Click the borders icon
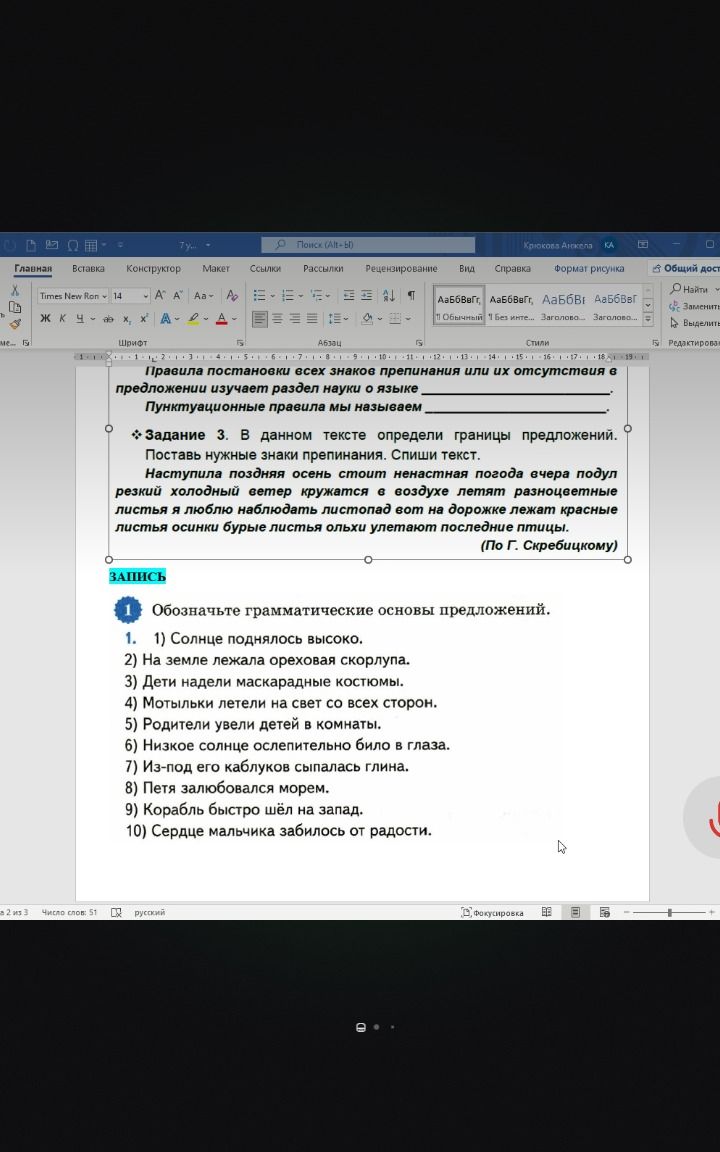The height and width of the screenshot is (1152, 720). (x=395, y=318)
